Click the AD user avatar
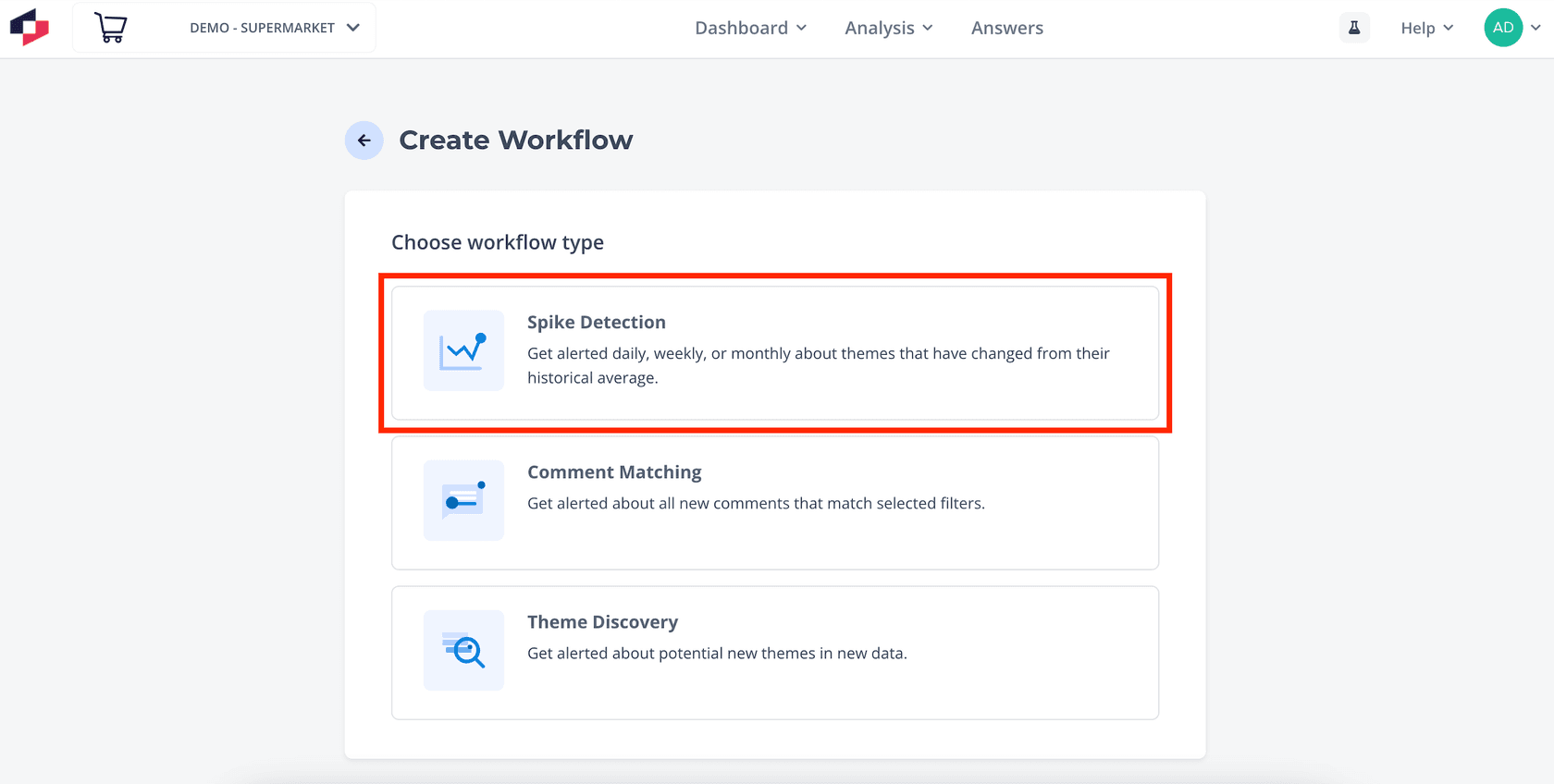This screenshot has height=784, width=1554. (x=1503, y=28)
